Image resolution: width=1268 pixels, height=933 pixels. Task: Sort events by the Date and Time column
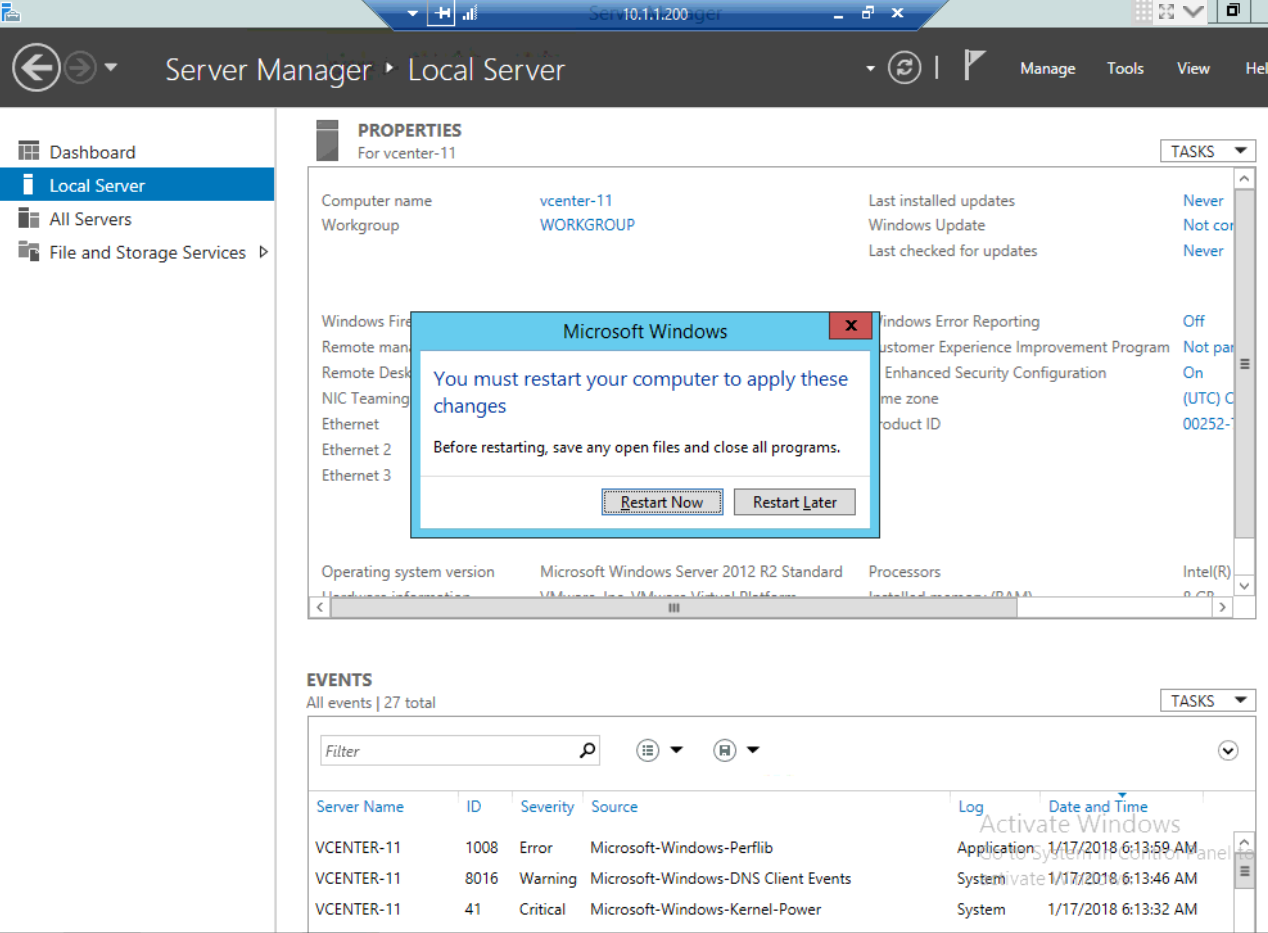point(1097,806)
